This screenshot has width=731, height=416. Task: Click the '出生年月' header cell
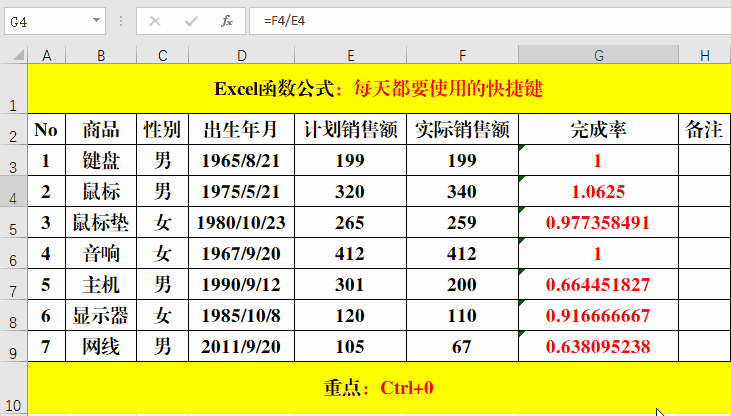[241, 129]
